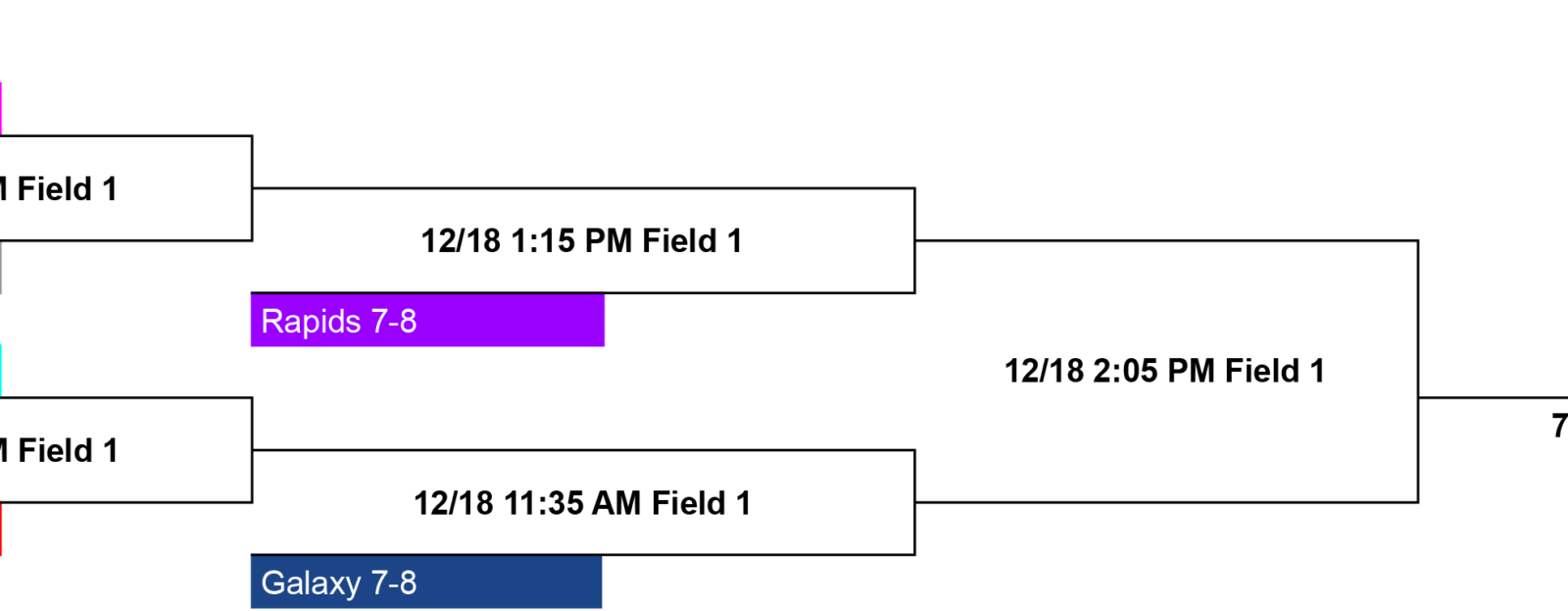Click the gray color strip at left edge

1,267
